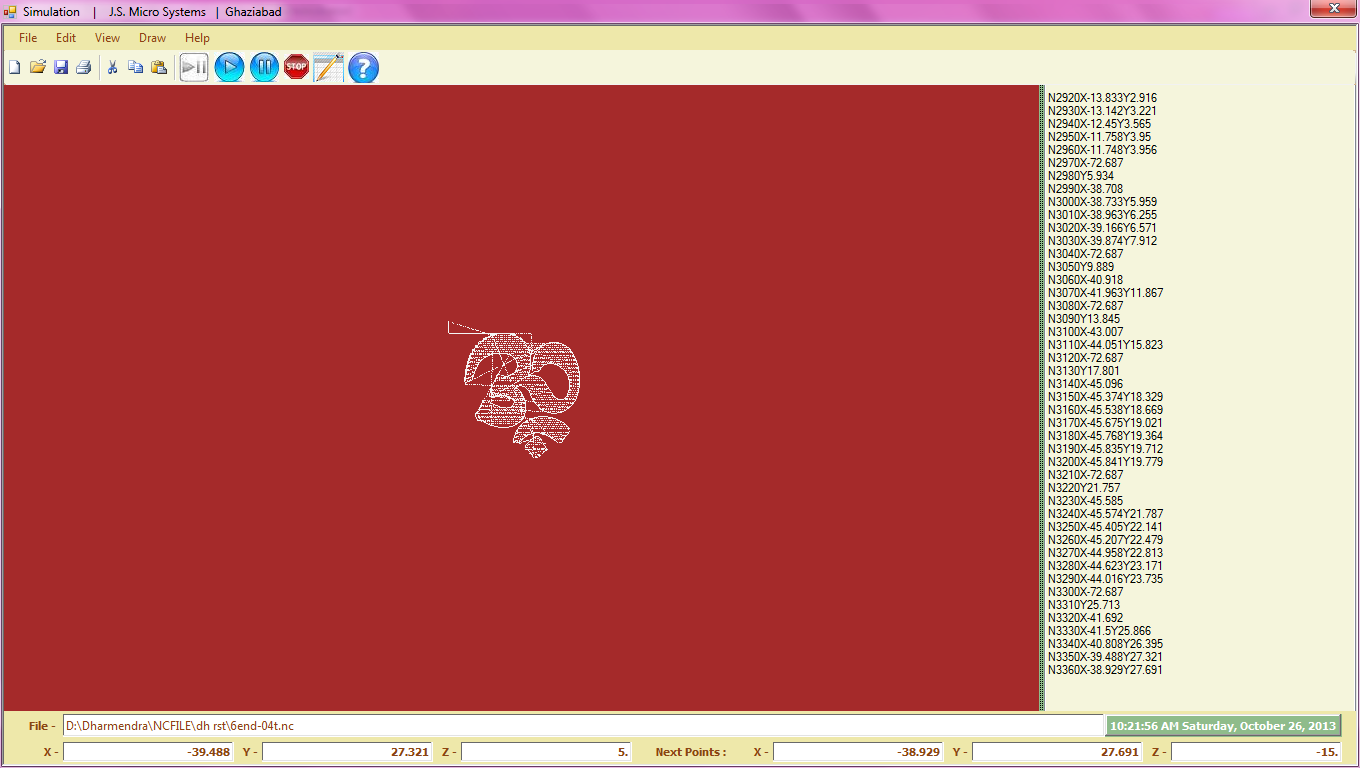Viewport: 1360px width, 768px height.
Task: Select line N3130Y17.801
Action: point(1083,370)
